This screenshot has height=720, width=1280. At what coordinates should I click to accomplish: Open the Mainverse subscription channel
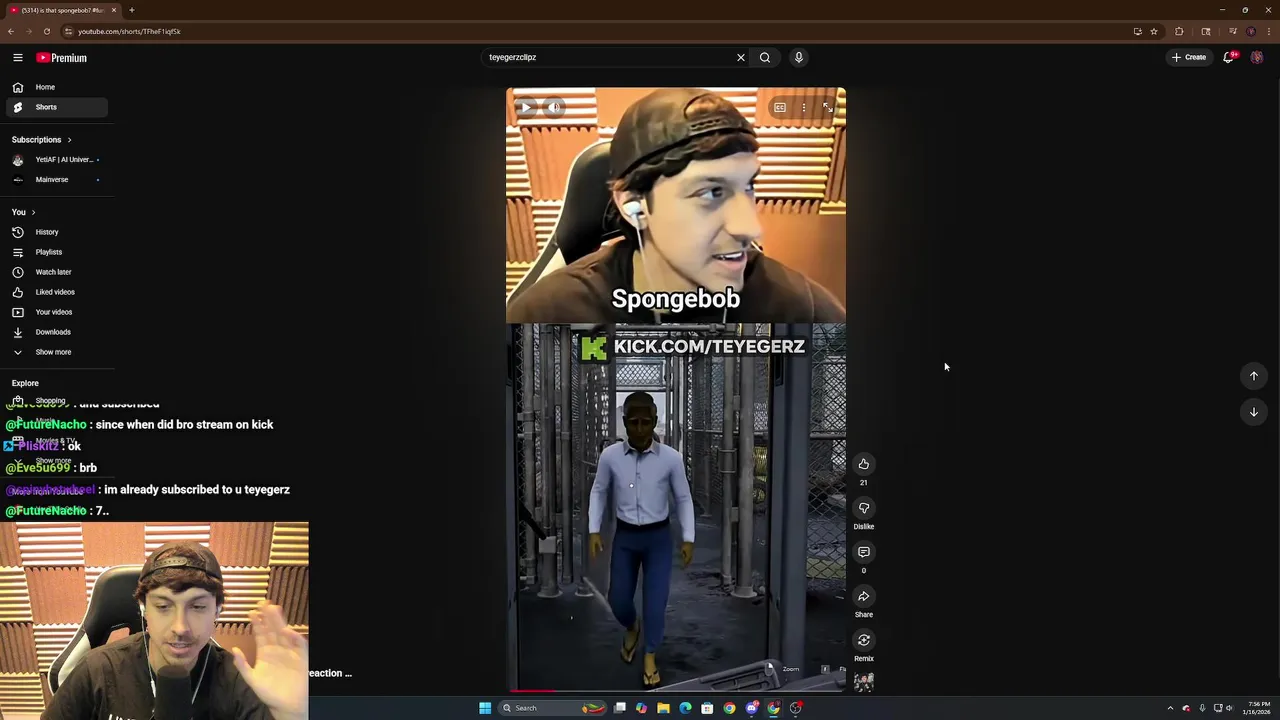(x=56, y=180)
